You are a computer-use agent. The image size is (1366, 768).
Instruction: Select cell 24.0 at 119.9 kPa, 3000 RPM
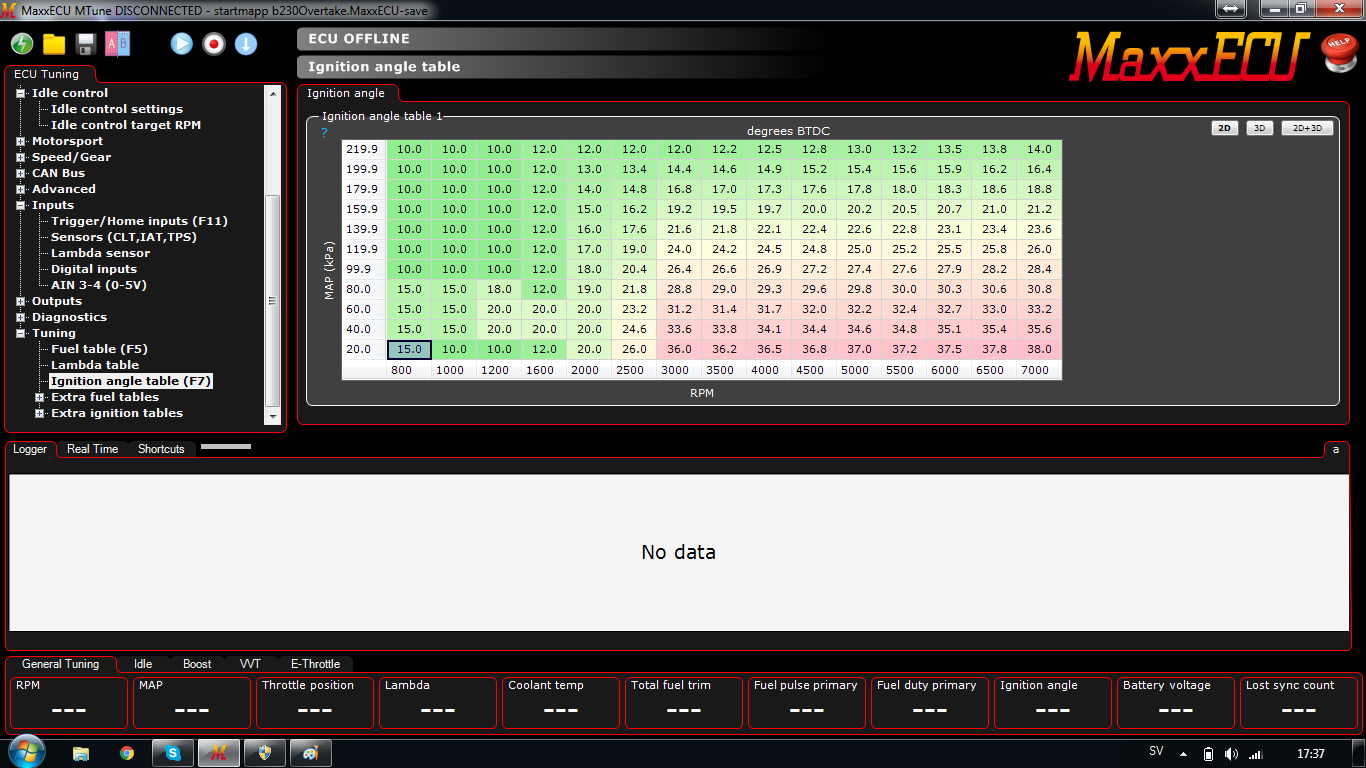point(679,250)
